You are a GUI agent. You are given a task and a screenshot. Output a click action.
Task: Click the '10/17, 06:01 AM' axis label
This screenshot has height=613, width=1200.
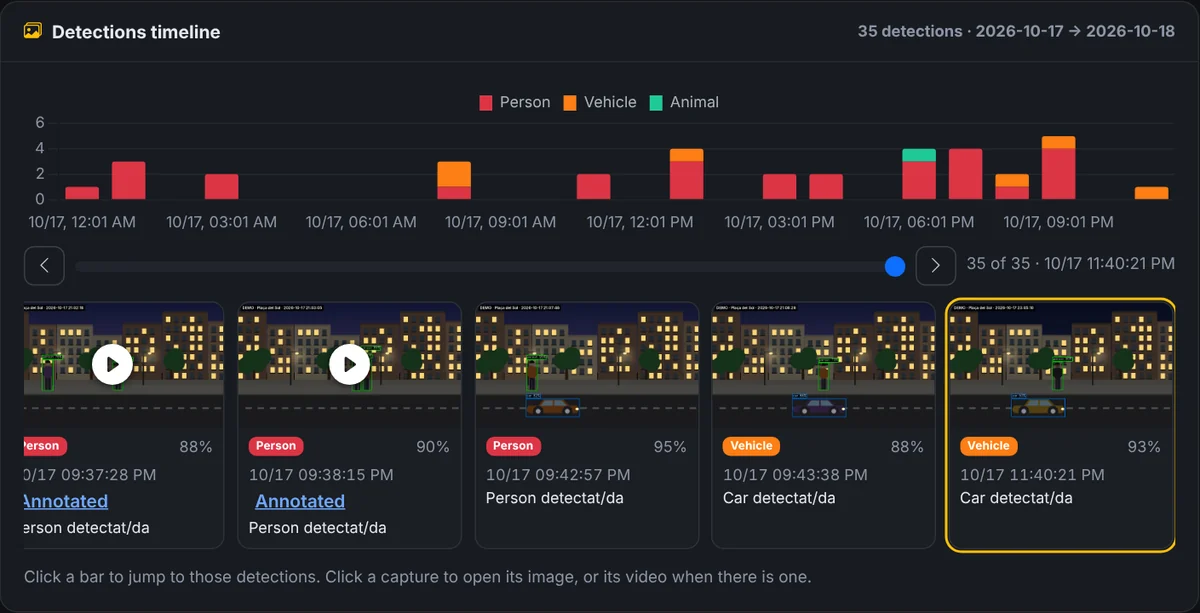(x=361, y=222)
